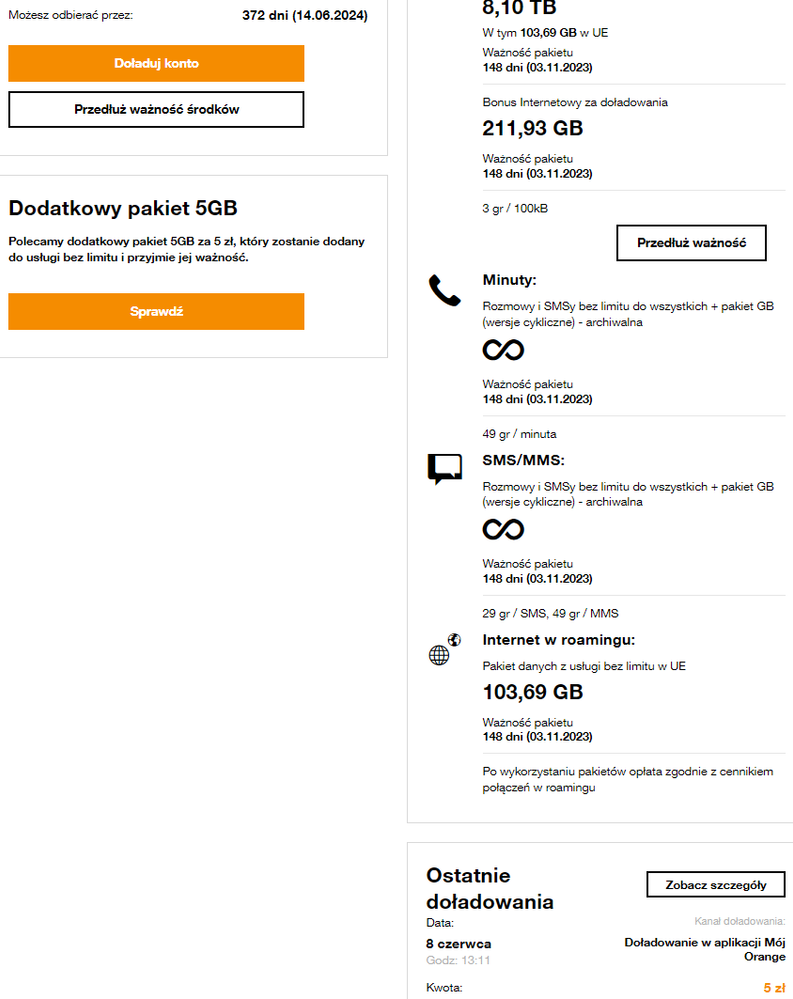The width and height of the screenshot is (793, 999).
Task: Click the SMS/MMS speech bubble icon
Action: [445, 469]
